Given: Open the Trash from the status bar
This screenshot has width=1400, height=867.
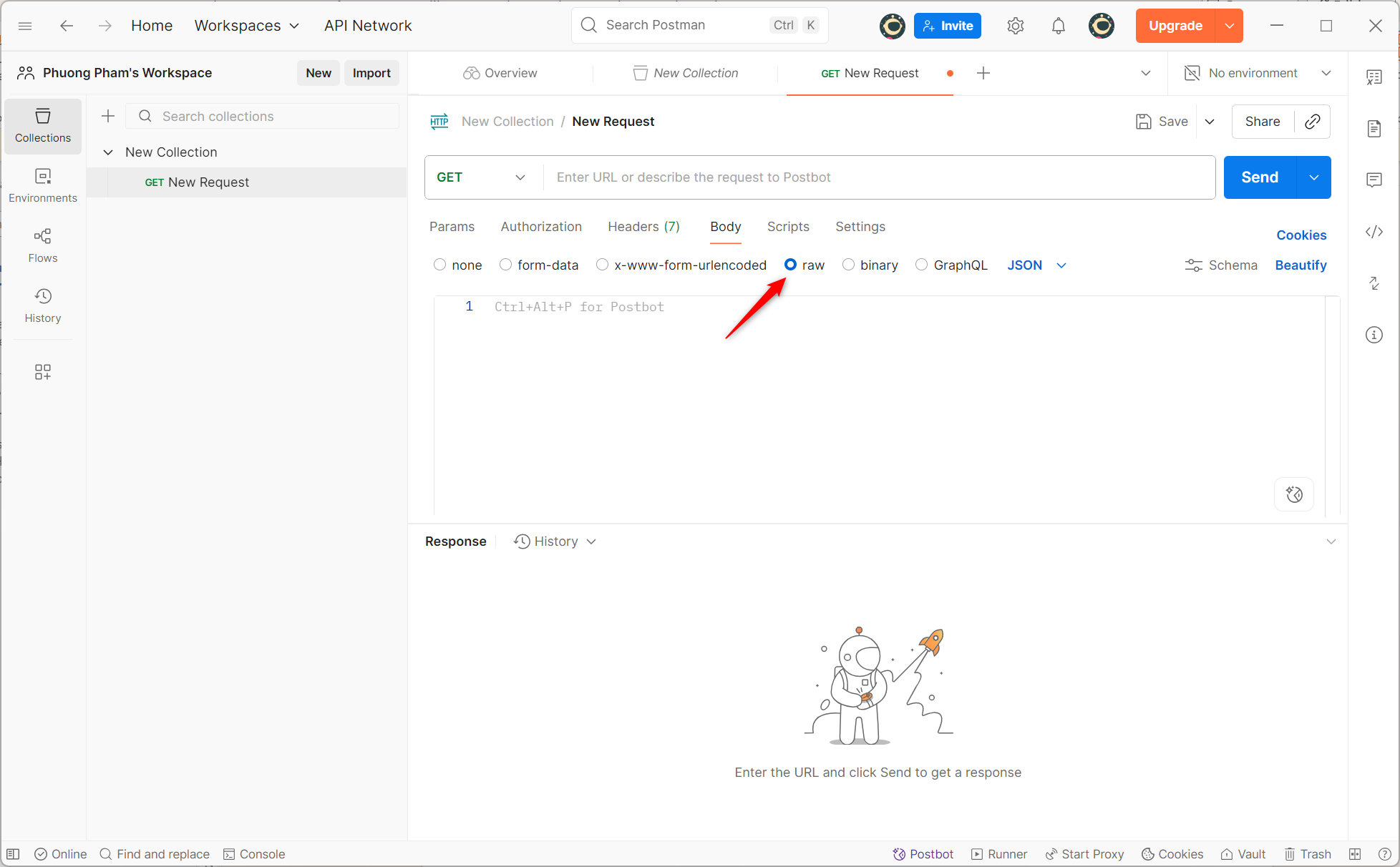Looking at the screenshot, I should [x=1308, y=853].
